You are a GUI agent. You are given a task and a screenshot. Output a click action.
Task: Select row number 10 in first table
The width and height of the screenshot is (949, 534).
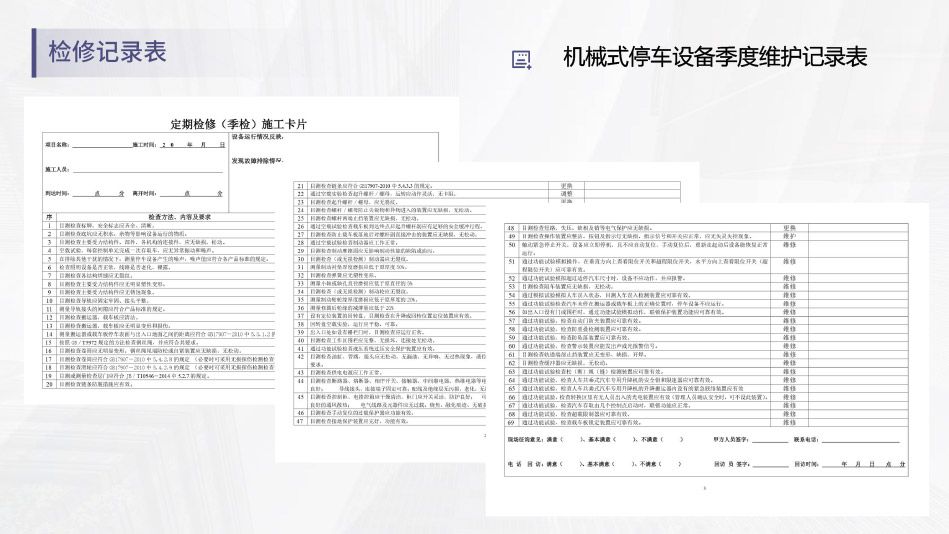[x=49, y=300]
